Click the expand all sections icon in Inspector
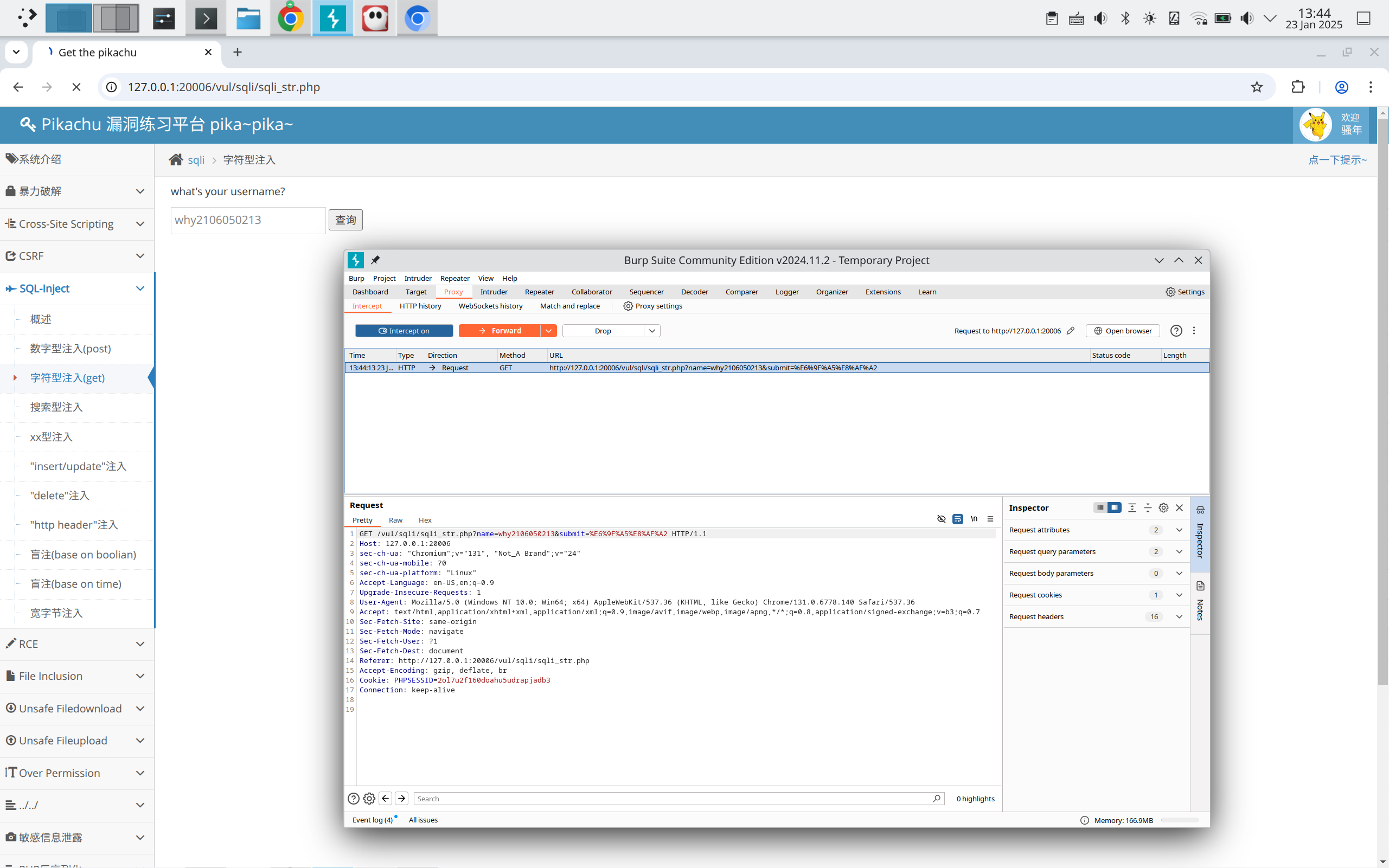Image resolution: width=1389 pixels, height=868 pixels. [1132, 507]
